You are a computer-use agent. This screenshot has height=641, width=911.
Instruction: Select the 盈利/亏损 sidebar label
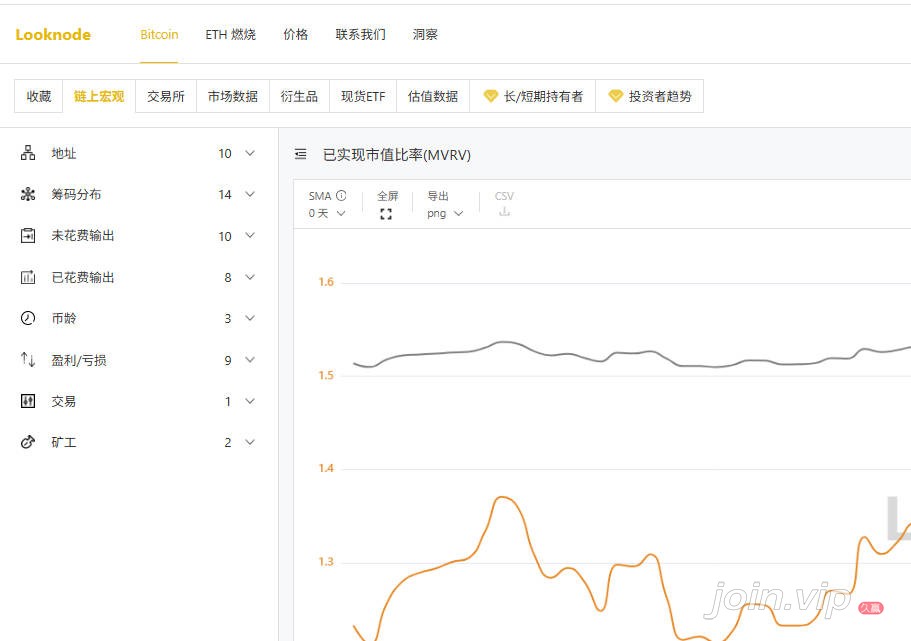click(x=79, y=360)
